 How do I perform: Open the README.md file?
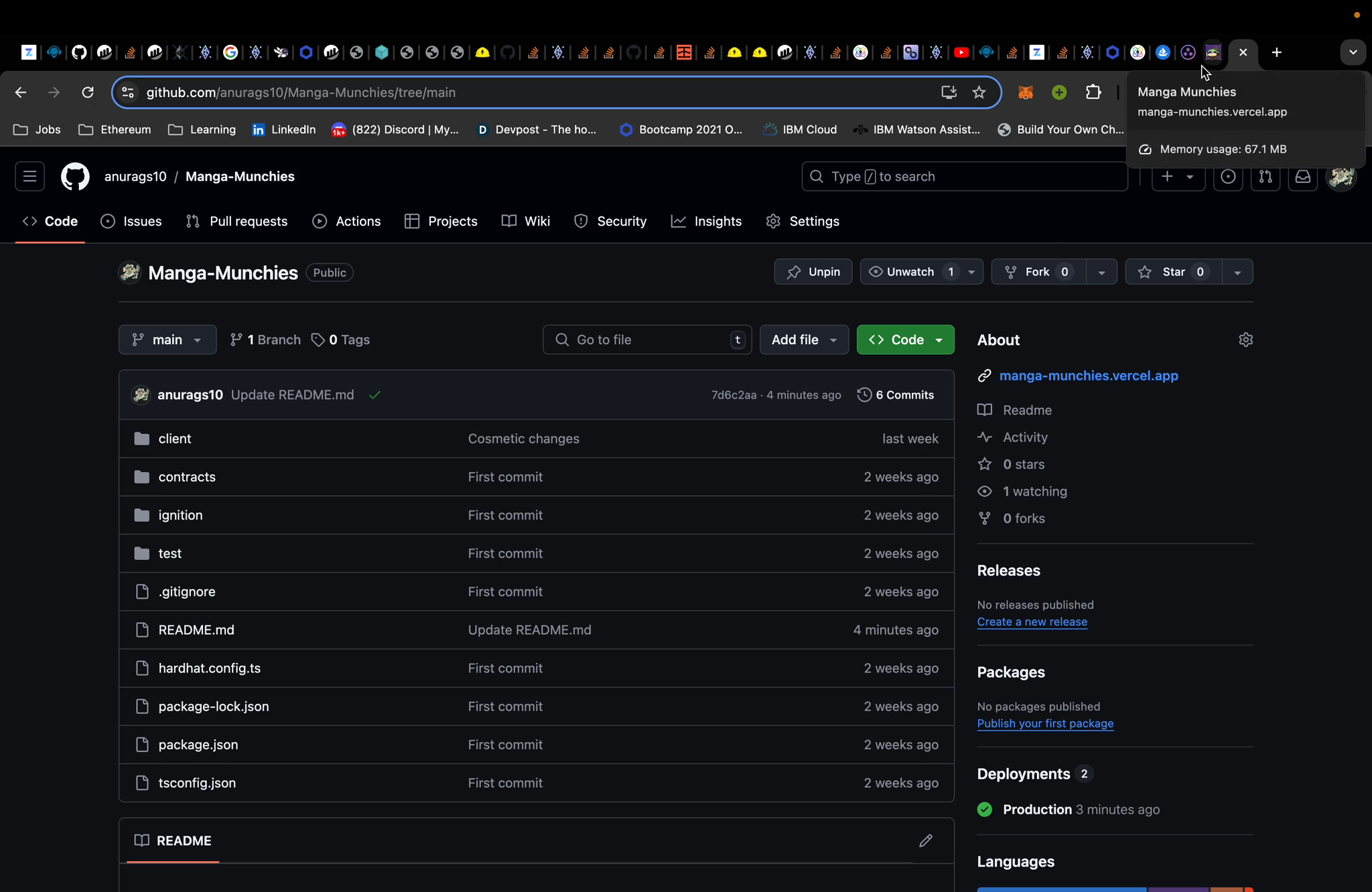tap(196, 630)
